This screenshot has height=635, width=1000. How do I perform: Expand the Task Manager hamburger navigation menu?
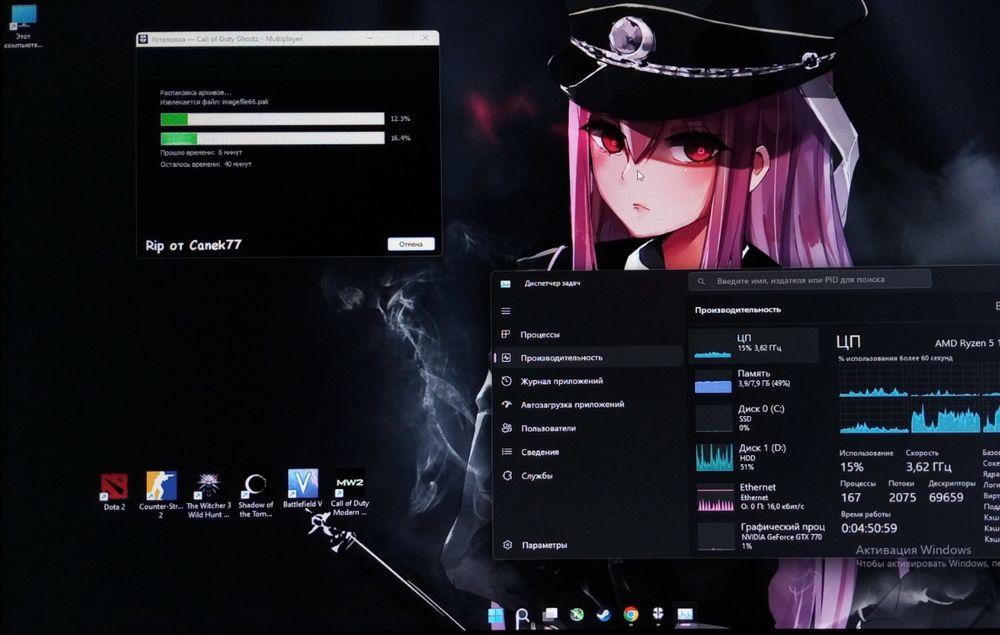(506, 311)
